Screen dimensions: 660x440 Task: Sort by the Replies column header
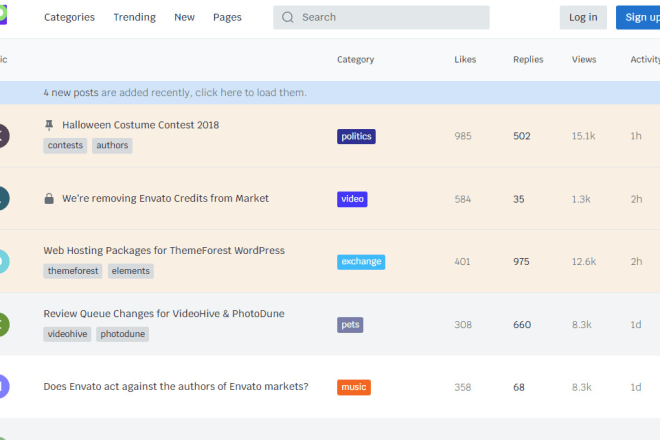click(x=528, y=60)
